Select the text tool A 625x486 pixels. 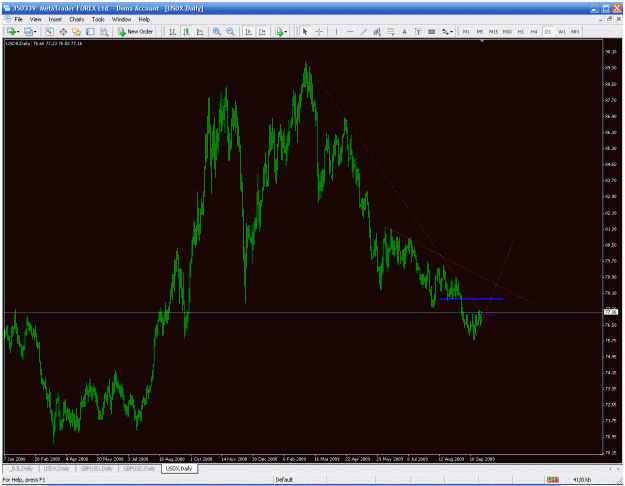(404, 31)
